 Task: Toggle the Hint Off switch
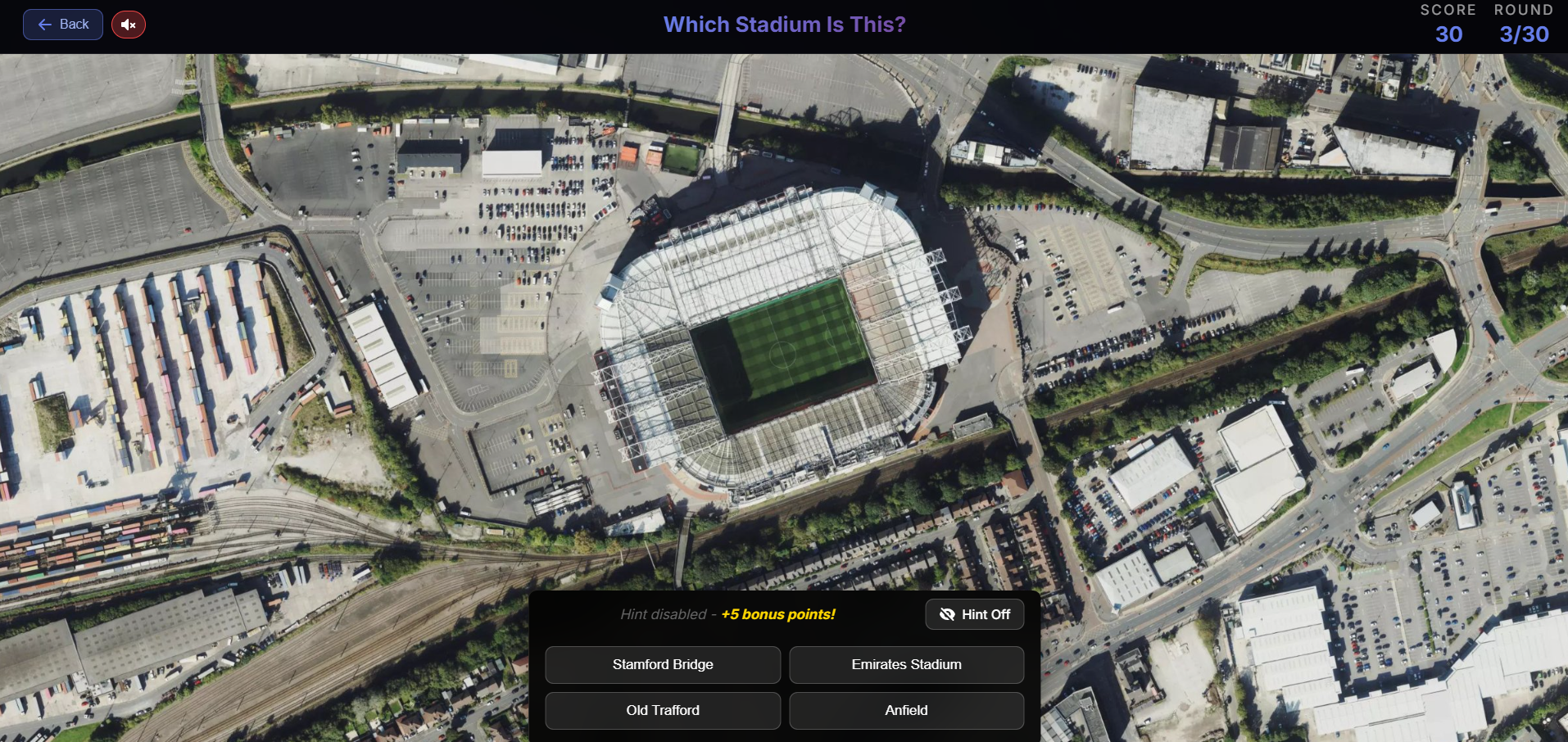(x=974, y=614)
